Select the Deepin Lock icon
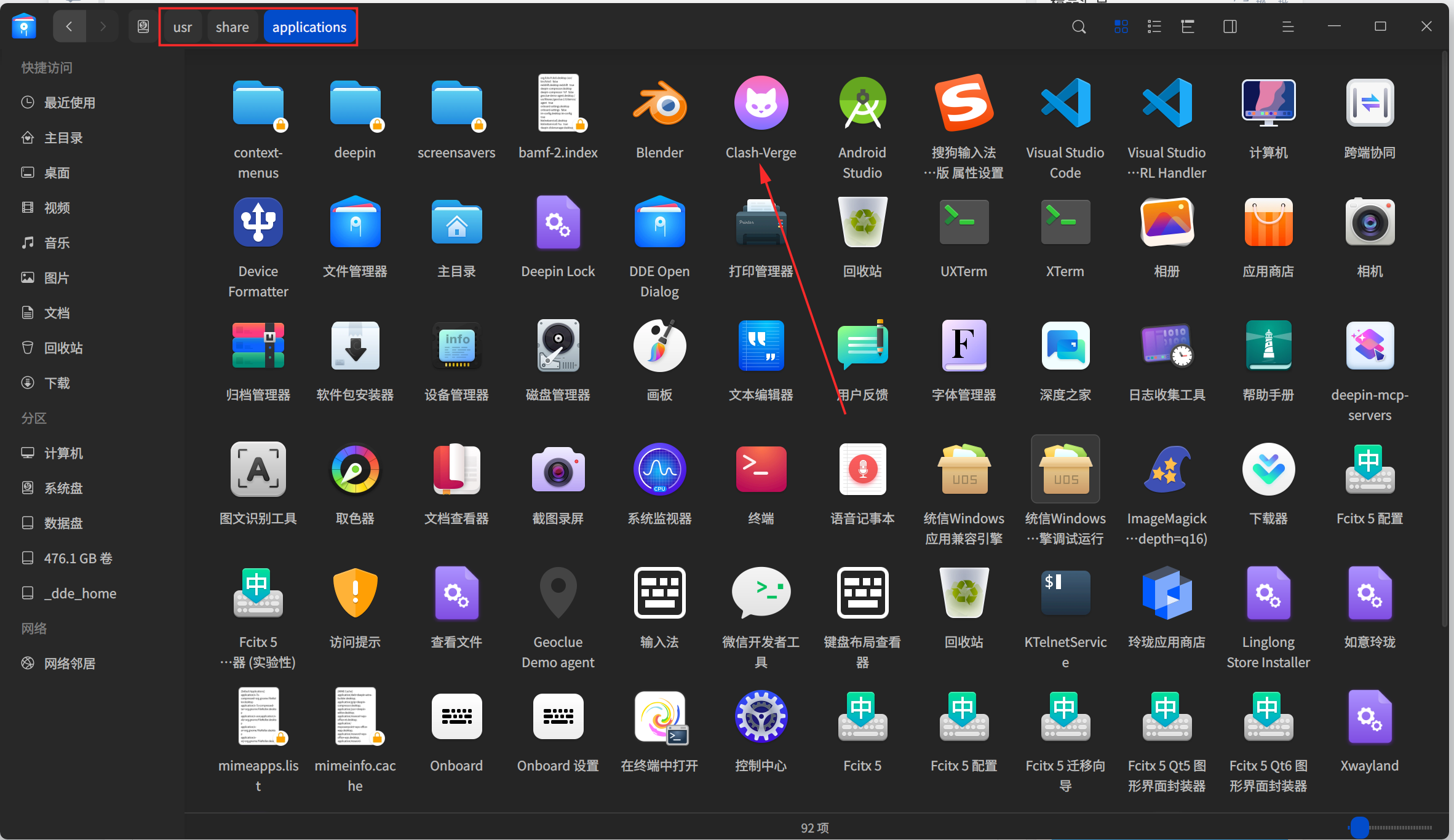Image resolution: width=1454 pixels, height=840 pixels. pyautogui.click(x=558, y=223)
